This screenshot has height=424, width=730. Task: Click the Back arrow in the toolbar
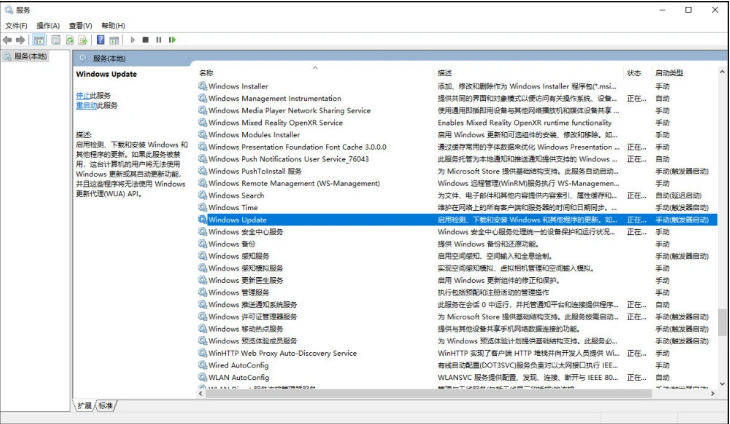[x=8, y=40]
